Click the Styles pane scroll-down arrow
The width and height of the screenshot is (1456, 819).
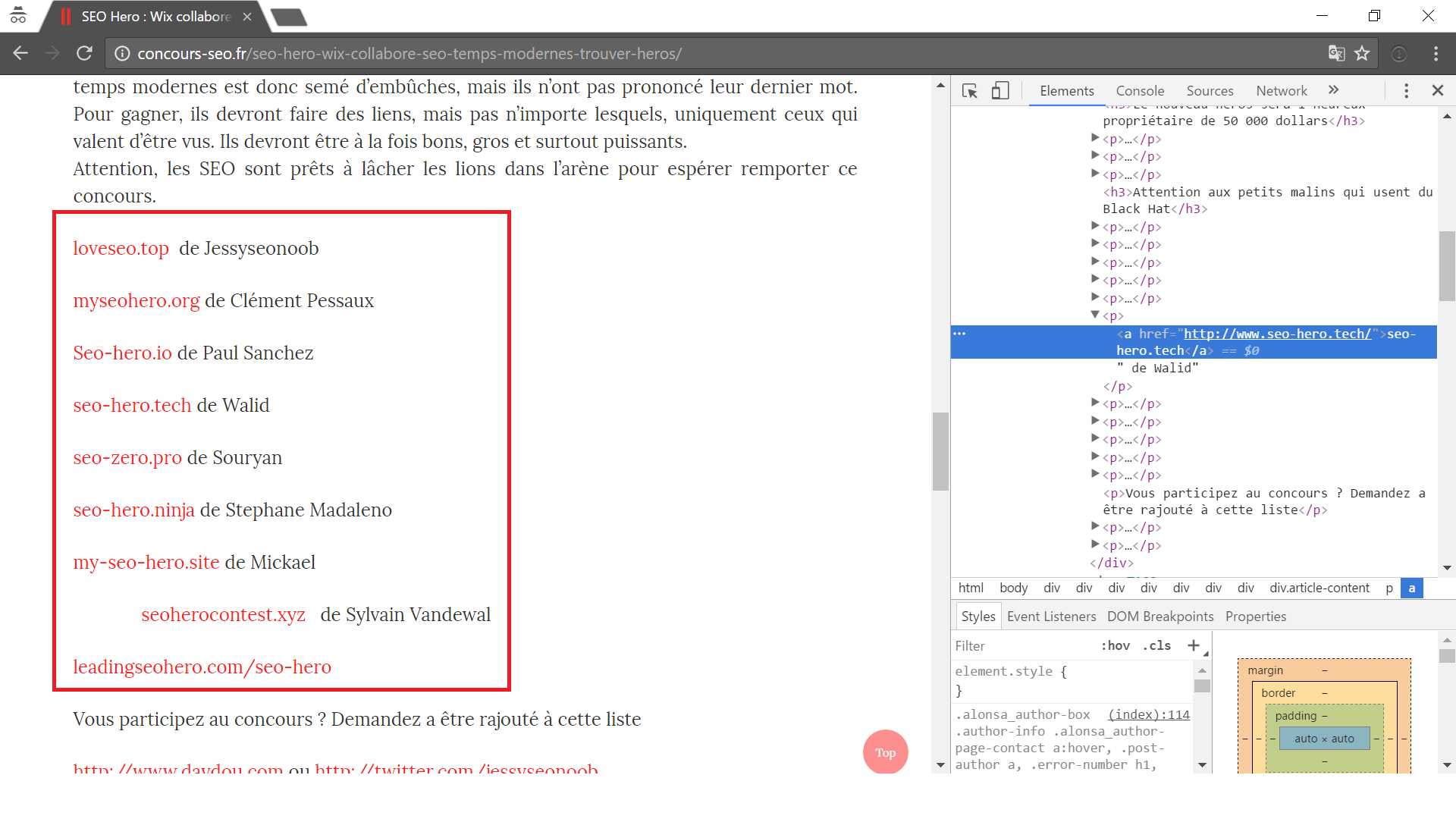(1202, 764)
